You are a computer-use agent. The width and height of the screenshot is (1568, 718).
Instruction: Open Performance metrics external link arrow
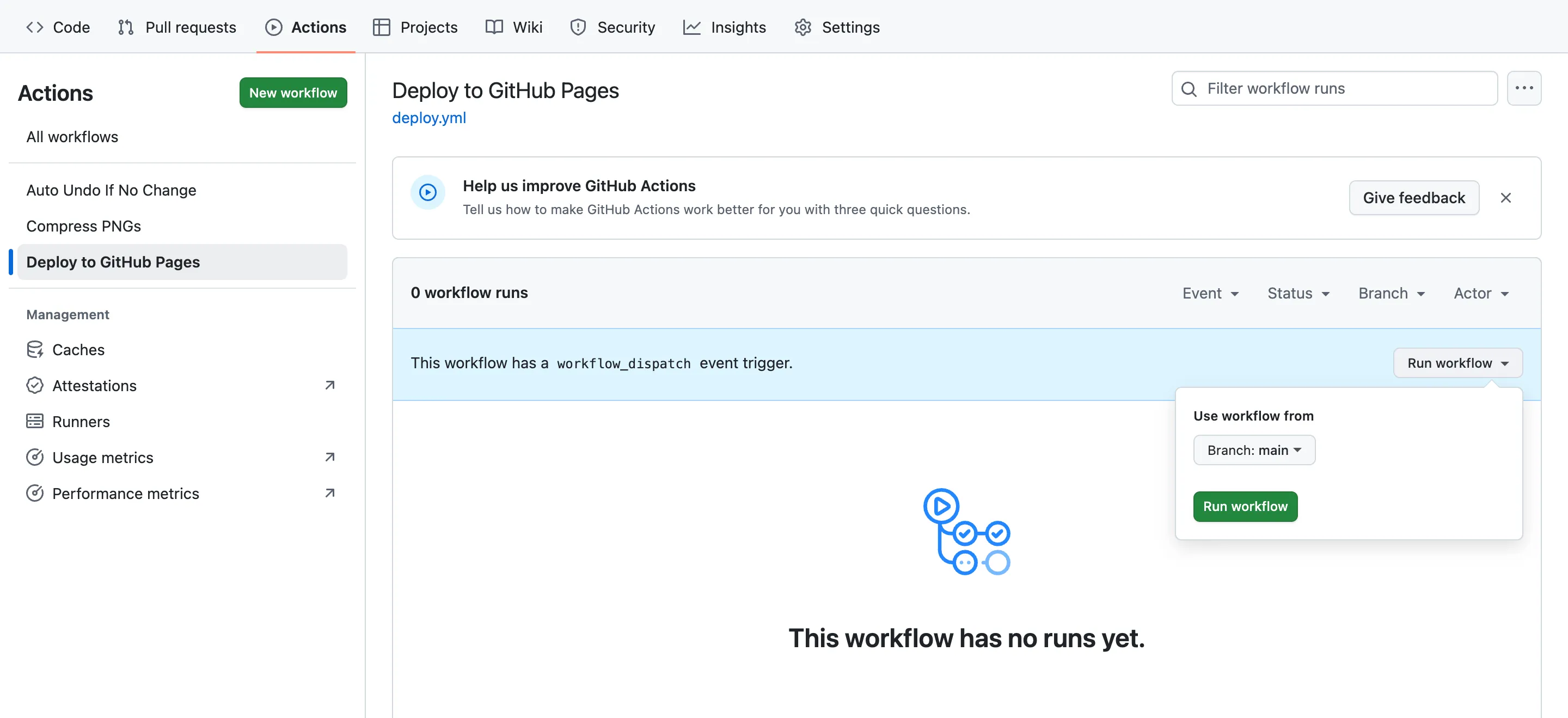coord(330,493)
